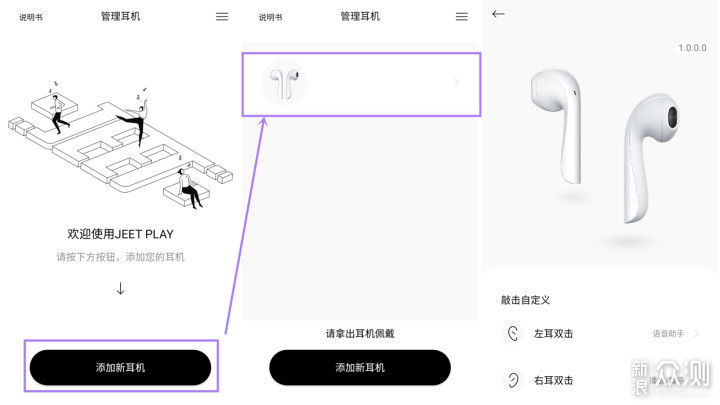Select the 右耳双击 row
Image resolution: width=720 pixels, height=405 pixels.
click(601, 380)
